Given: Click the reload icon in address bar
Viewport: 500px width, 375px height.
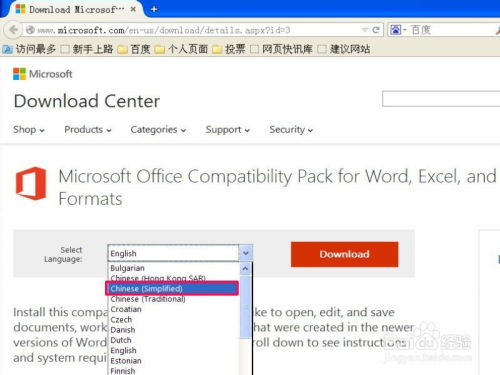Looking at the screenshot, I should tap(376, 30).
